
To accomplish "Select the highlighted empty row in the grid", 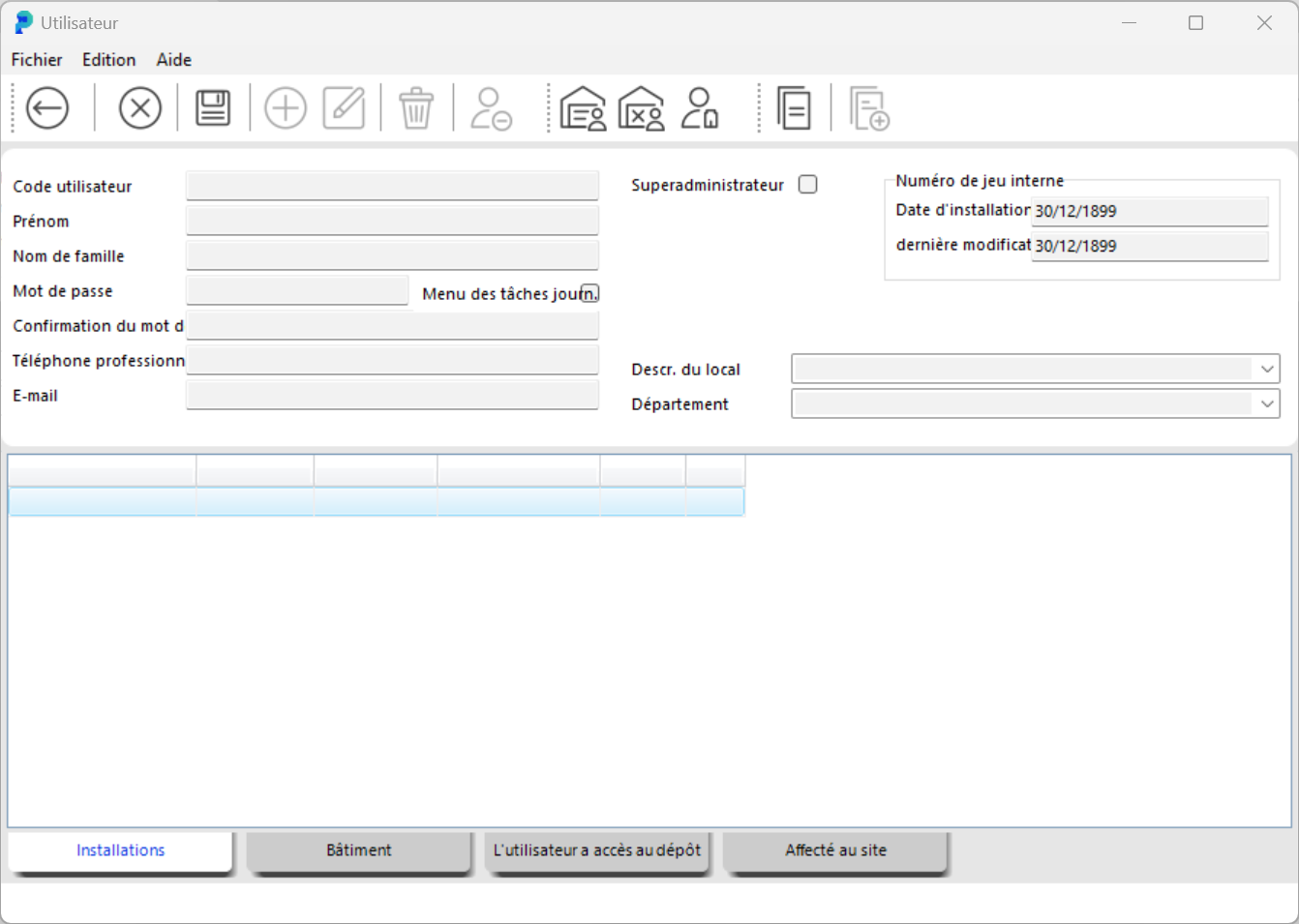I will (377, 501).
